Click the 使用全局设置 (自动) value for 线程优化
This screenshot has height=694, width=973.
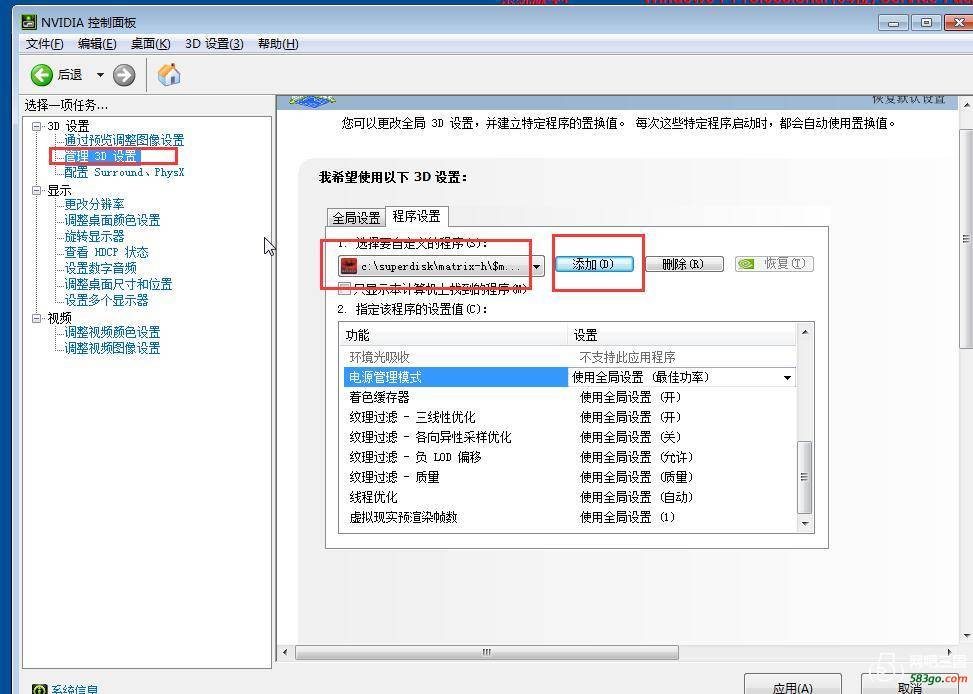pos(636,497)
